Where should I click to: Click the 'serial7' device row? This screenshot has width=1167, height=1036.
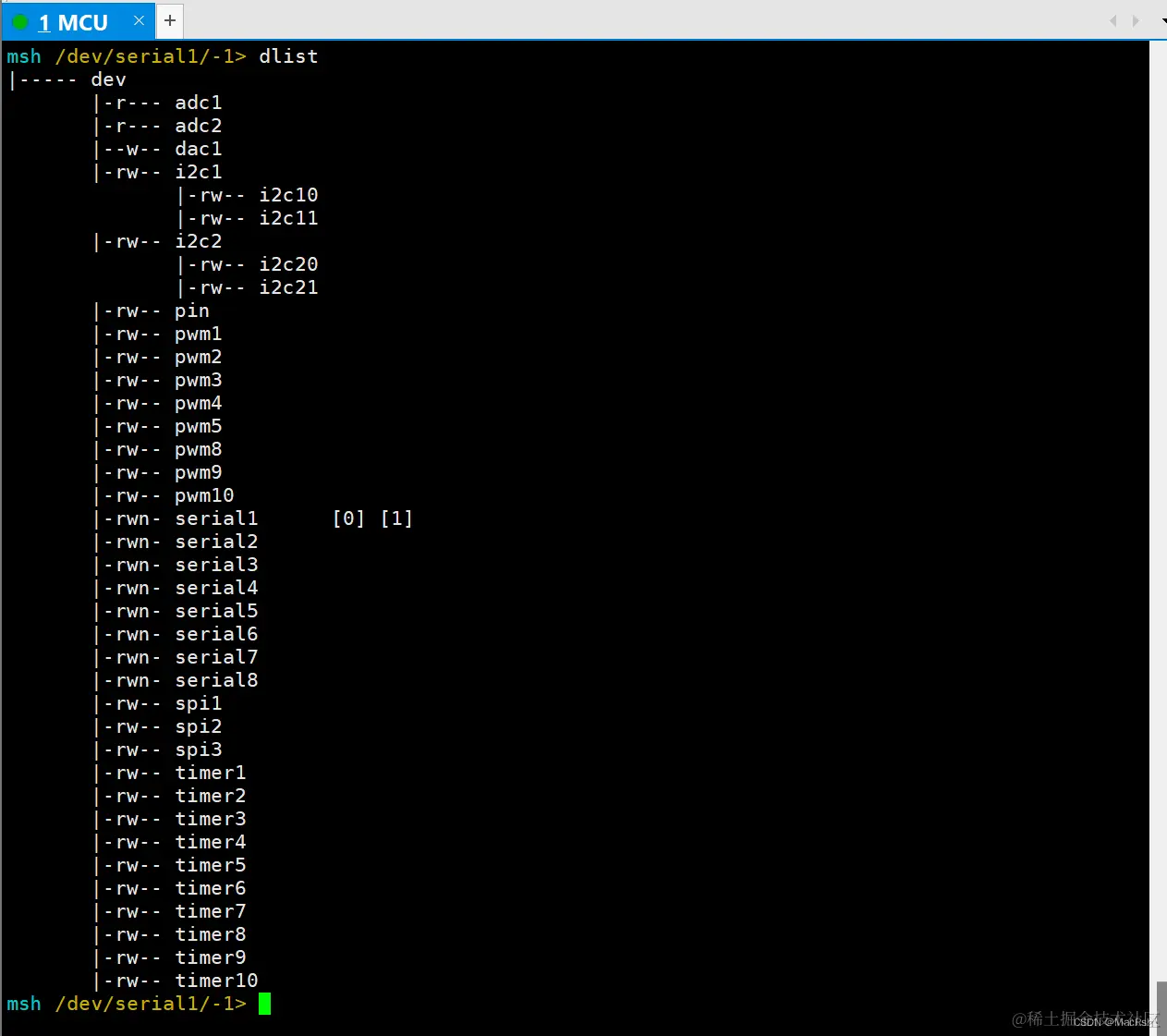[176, 657]
